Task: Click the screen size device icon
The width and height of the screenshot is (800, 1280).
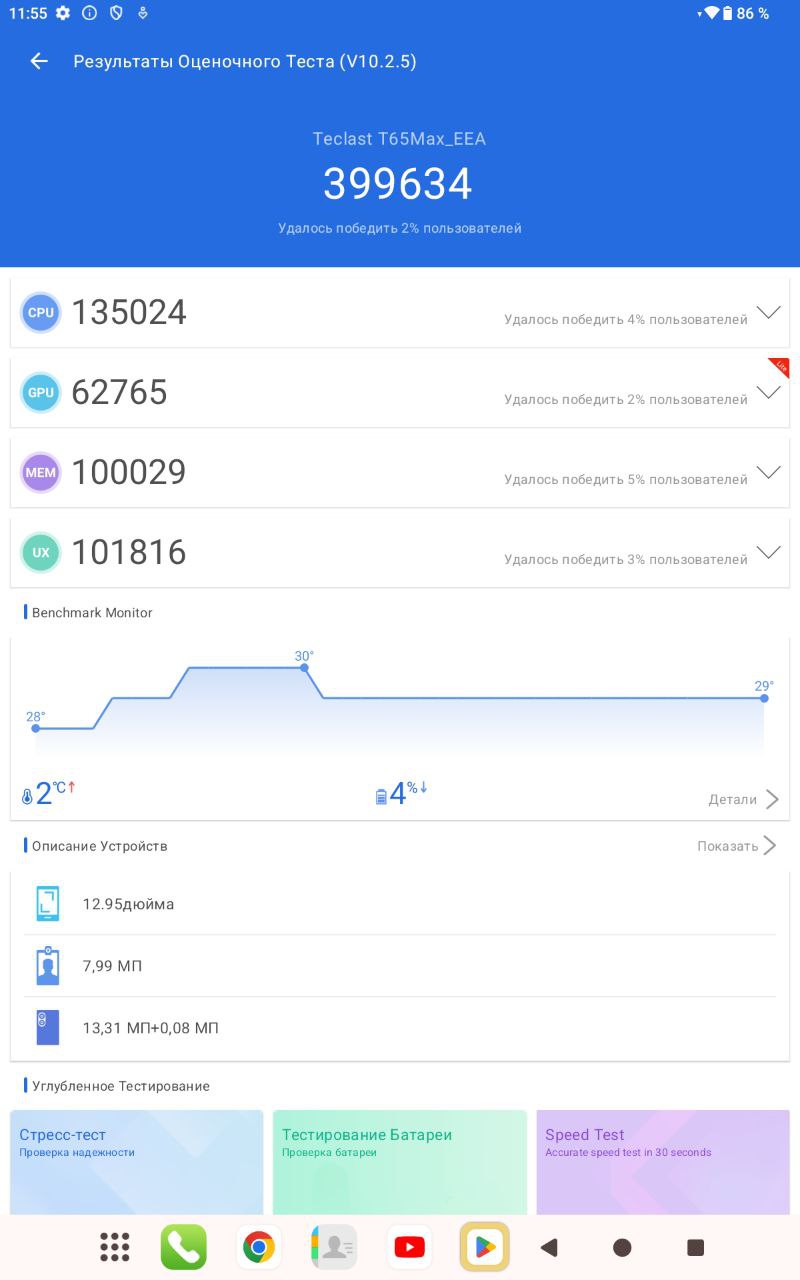Action: tap(47, 904)
